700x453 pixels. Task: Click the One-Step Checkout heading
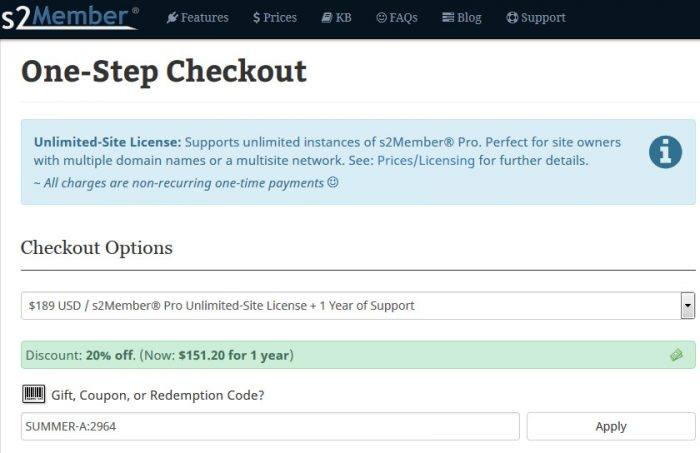click(164, 72)
